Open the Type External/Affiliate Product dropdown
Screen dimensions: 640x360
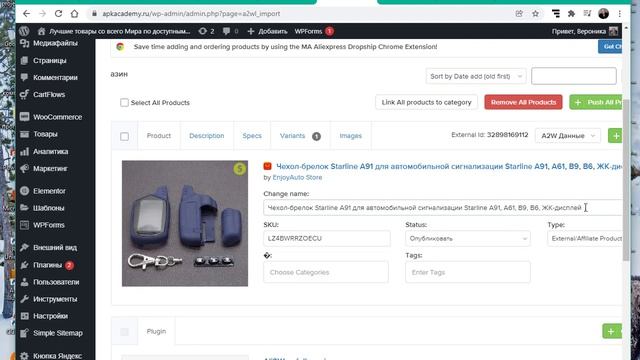tap(586, 238)
